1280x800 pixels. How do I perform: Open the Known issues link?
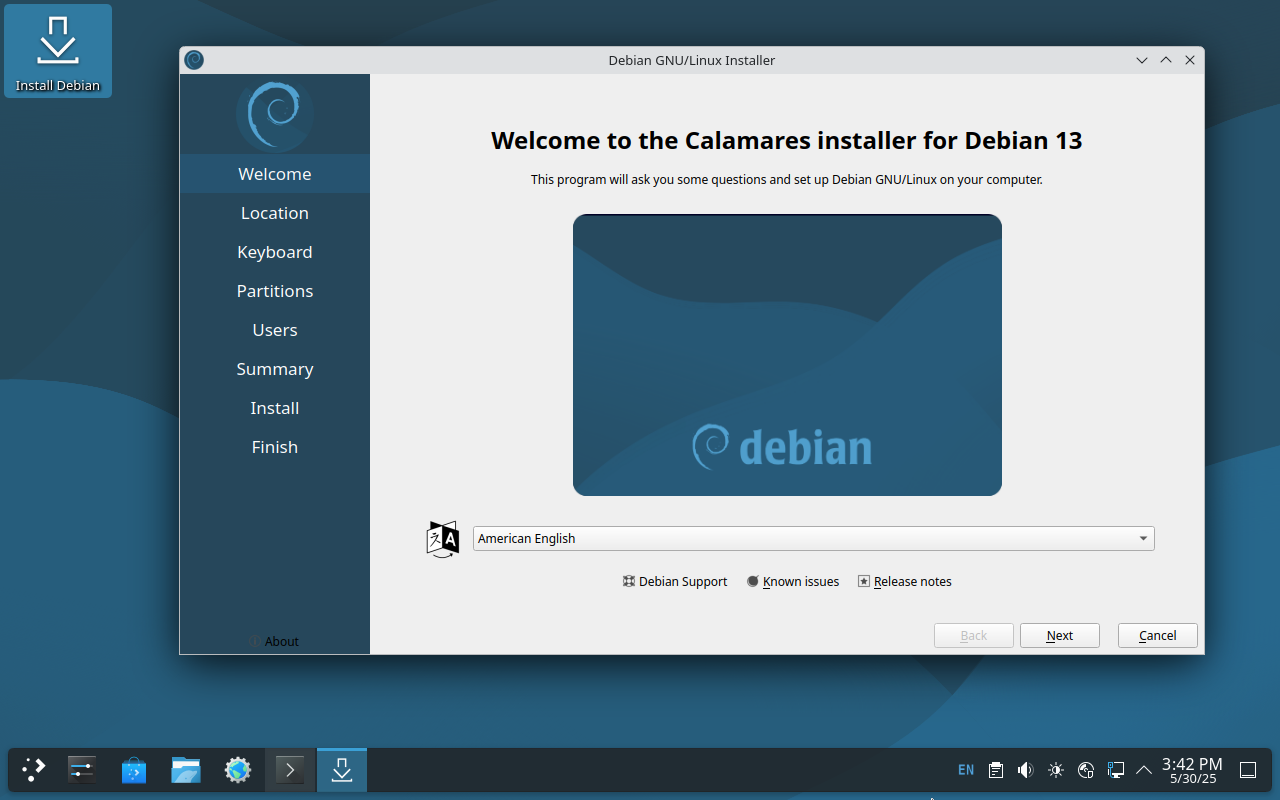(x=793, y=582)
